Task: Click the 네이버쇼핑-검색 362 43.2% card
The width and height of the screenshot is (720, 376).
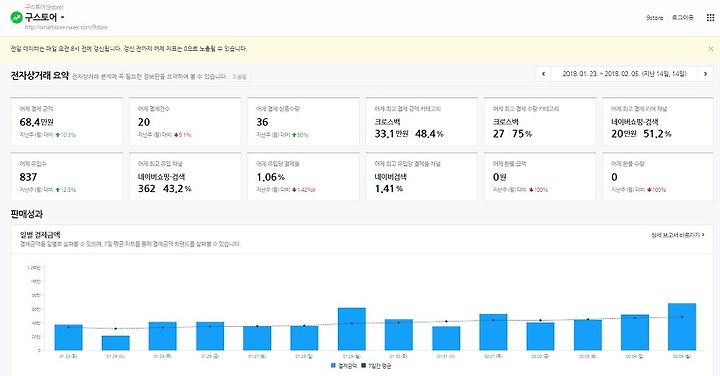Action: (185, 177)
